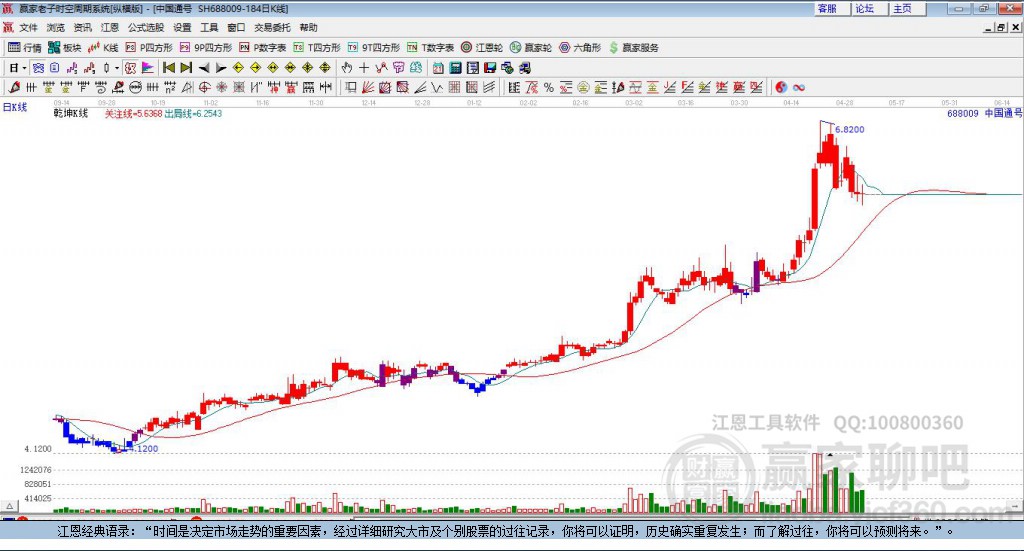
Task: Click the 出局线=6.2543 value
Action: pos(193,113)
